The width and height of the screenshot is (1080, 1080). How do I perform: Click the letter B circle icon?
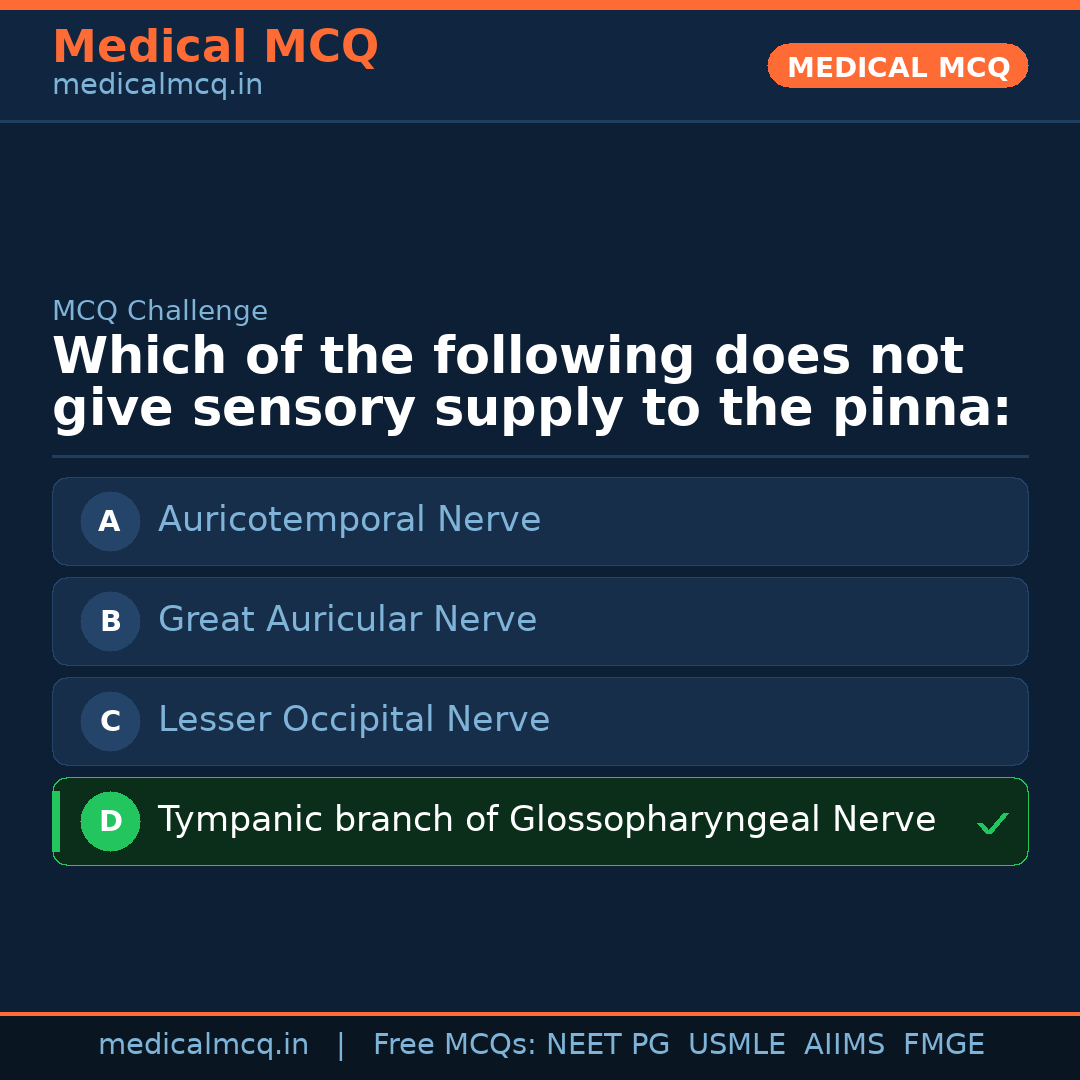click(x=110, y=621)
